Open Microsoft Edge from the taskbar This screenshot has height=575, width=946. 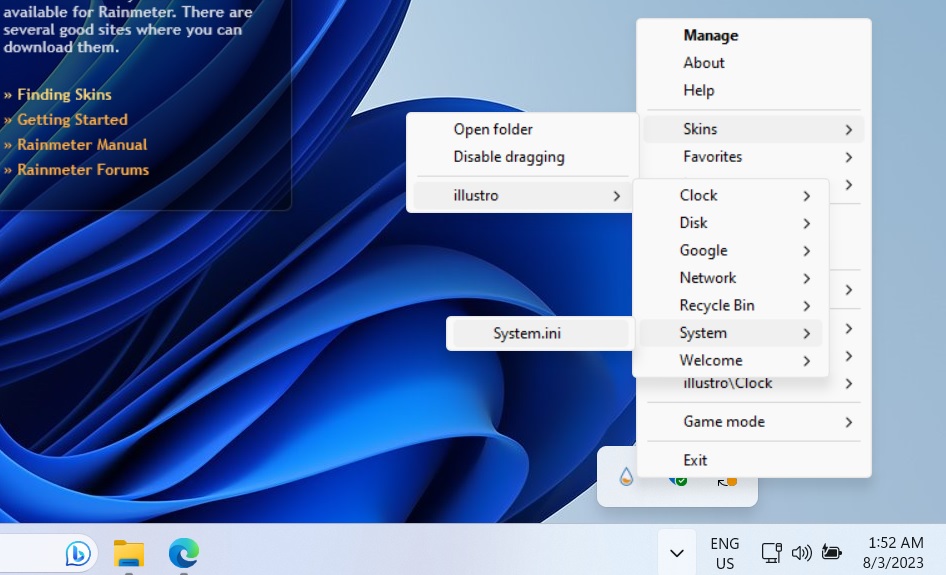point(184,553)
